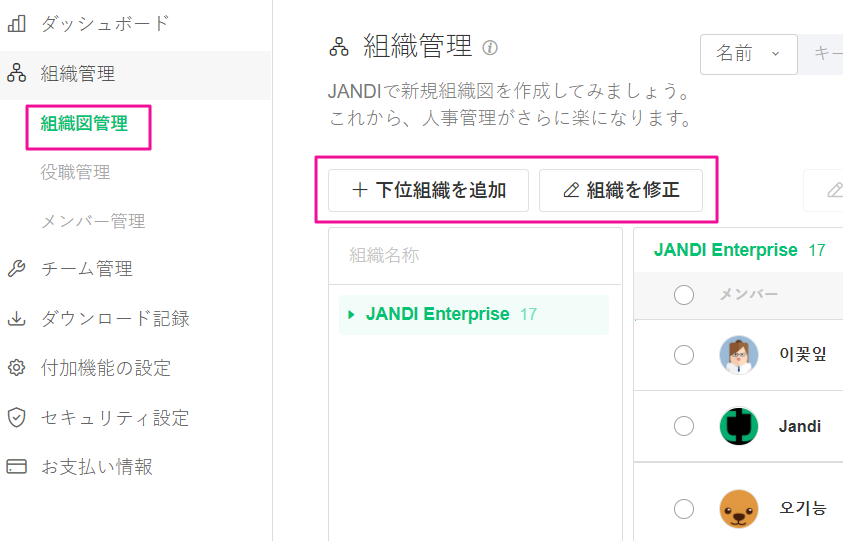843x541 pixels.
Task: Click the 組織を修正 button
Action: [620, 190]
